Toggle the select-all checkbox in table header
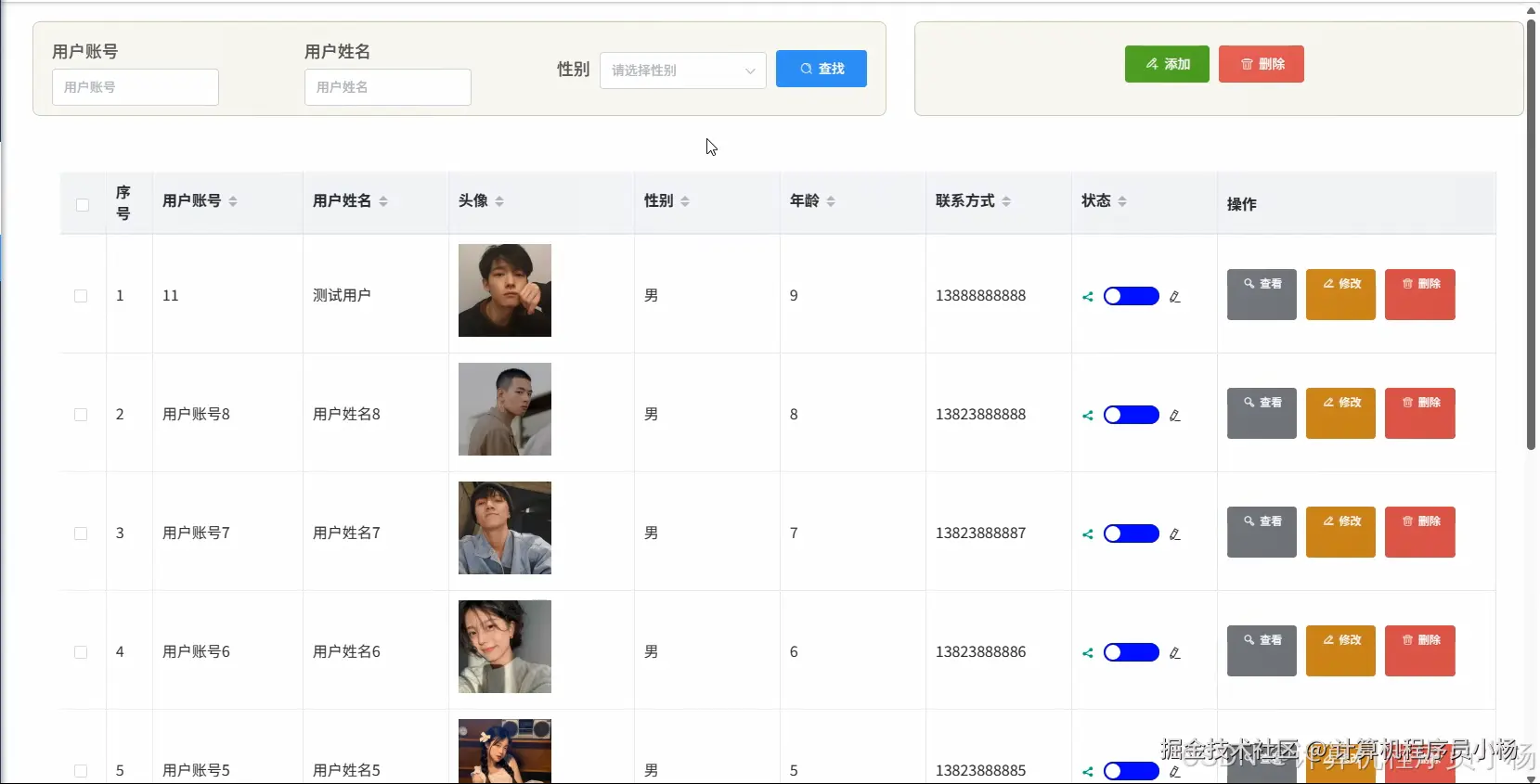This screenshot has height=784, width=1540. [x=83, y=205]
